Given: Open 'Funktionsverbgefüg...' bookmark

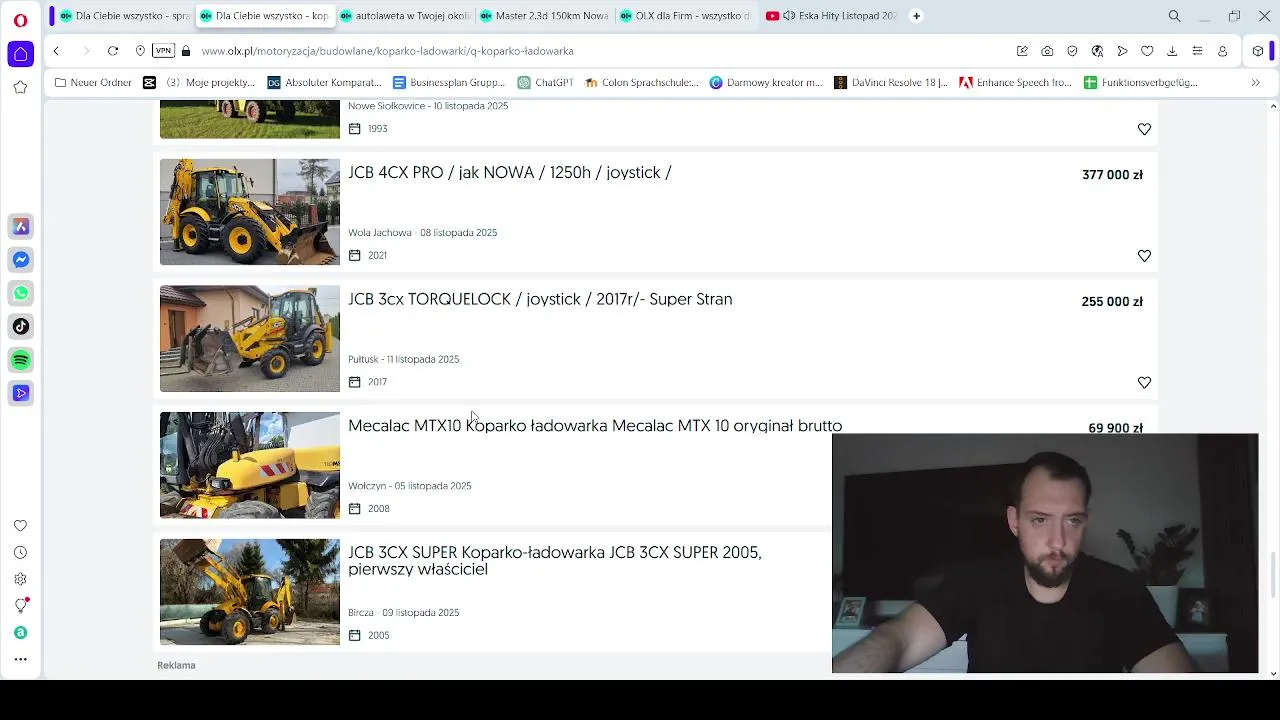Looking at the screenshot, I should 1141,83.
